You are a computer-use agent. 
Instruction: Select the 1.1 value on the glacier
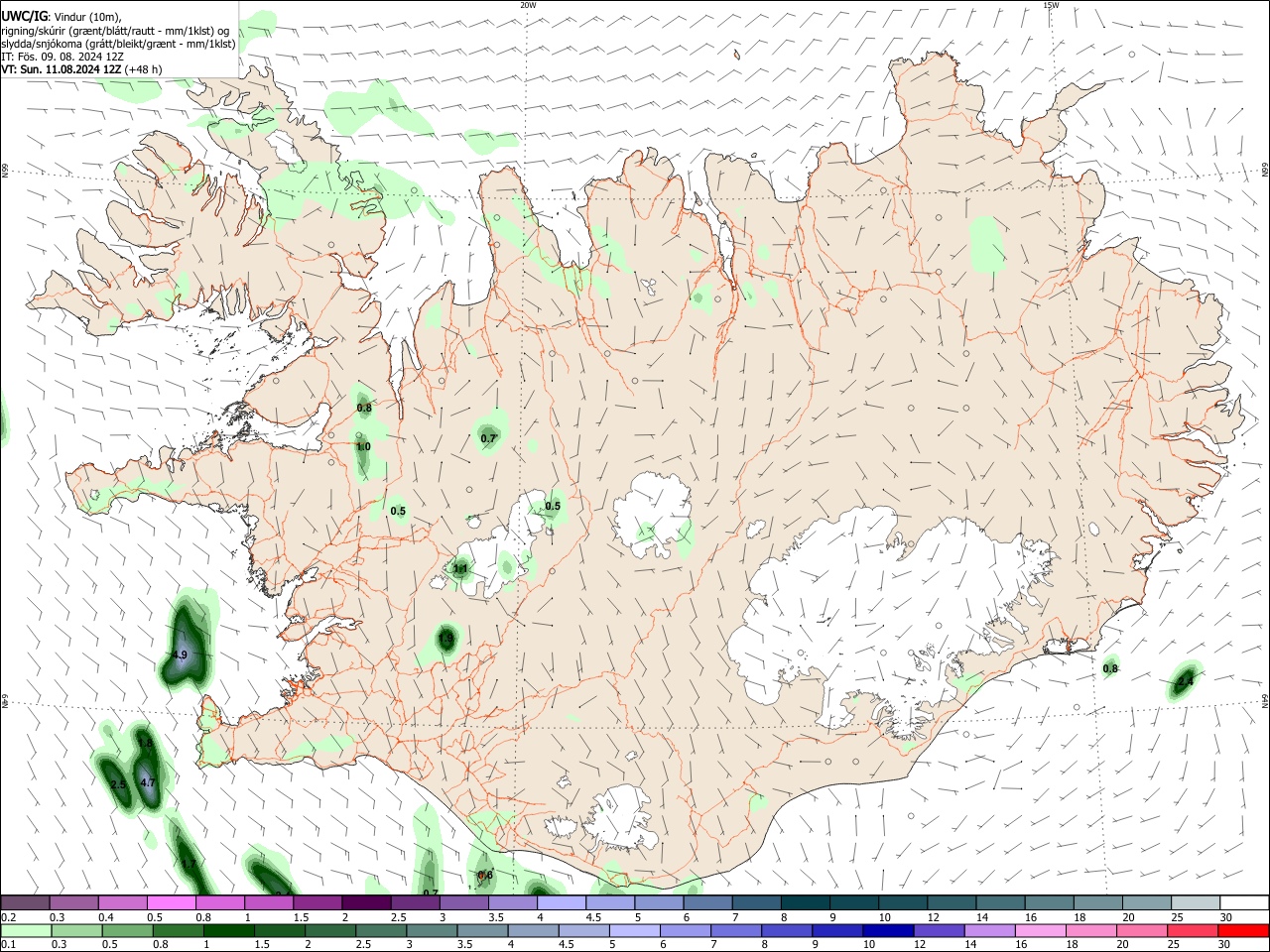click(459, 569)
